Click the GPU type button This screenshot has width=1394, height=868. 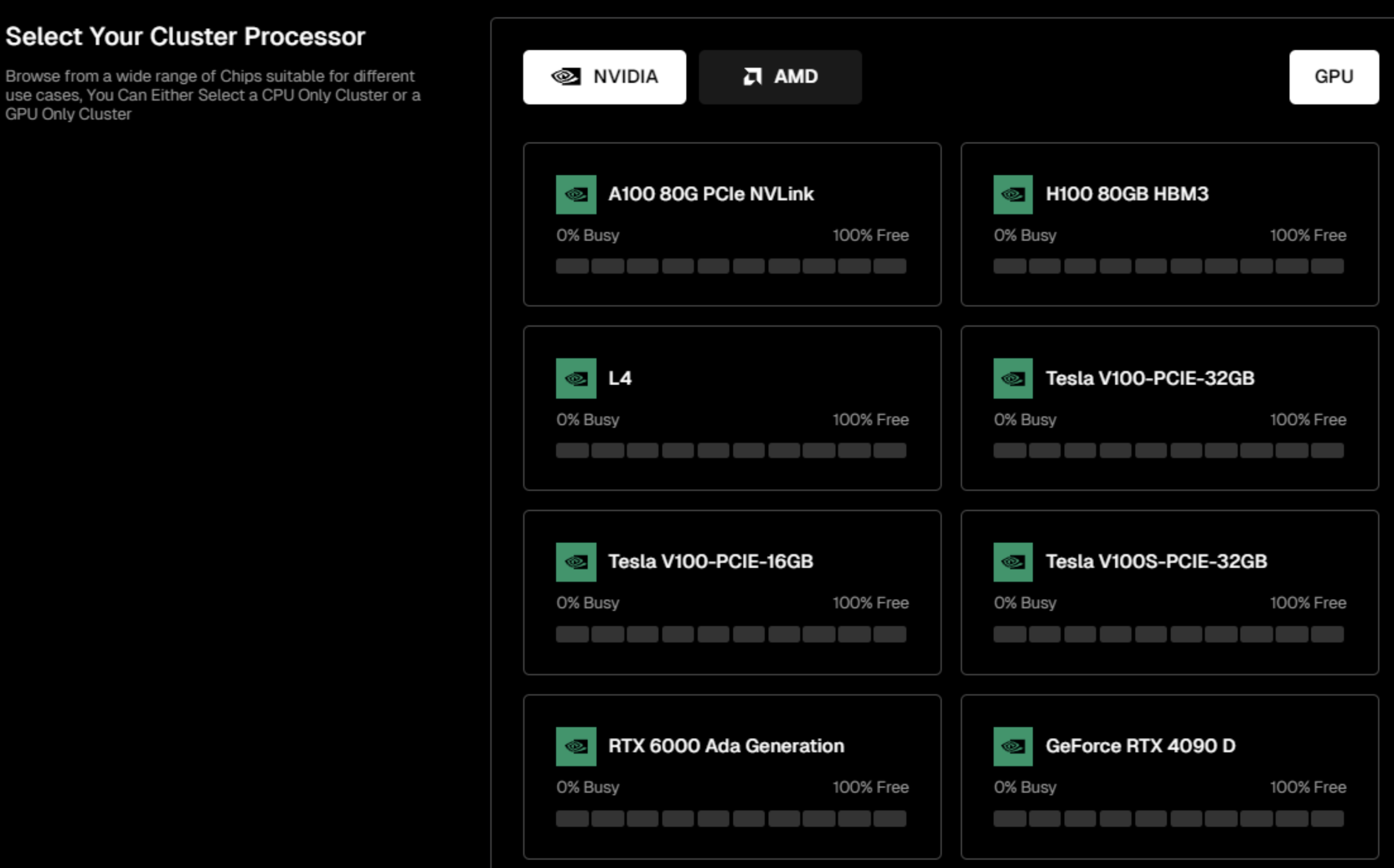click(x=1334, y=77)
